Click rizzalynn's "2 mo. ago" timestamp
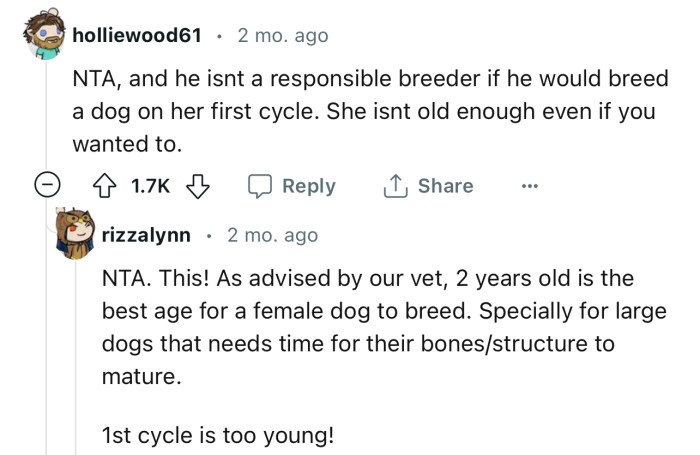 click(x=272, y=236)
